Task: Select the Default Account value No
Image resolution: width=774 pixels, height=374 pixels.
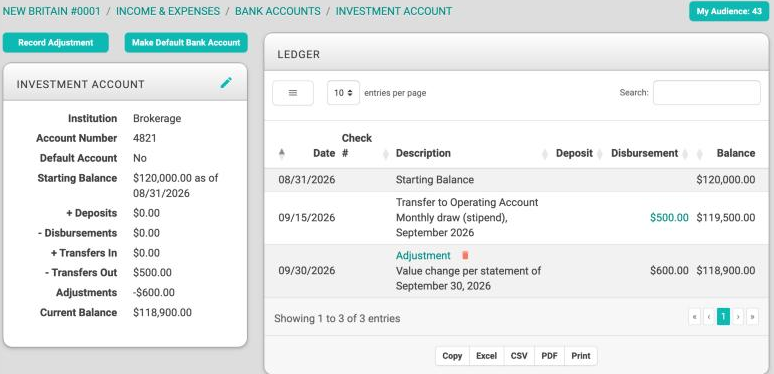Action: pos(140,158)
